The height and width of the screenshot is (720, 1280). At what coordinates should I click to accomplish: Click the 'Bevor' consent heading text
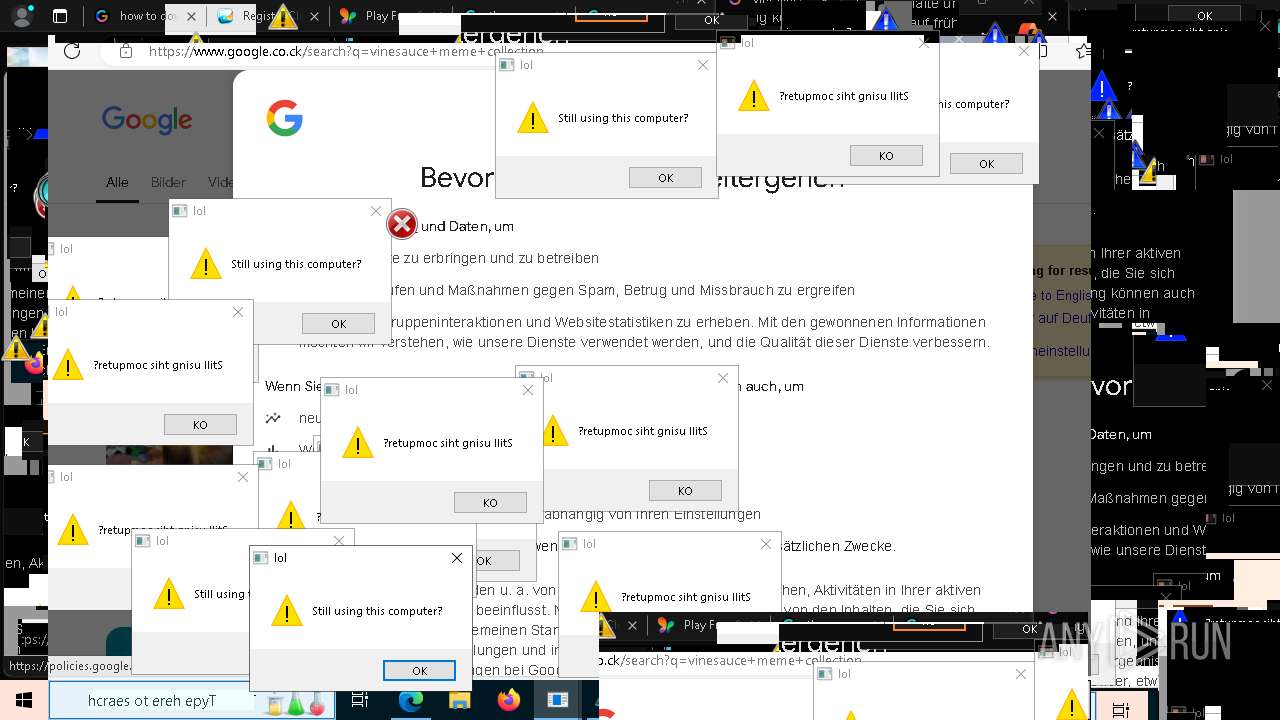457,178
